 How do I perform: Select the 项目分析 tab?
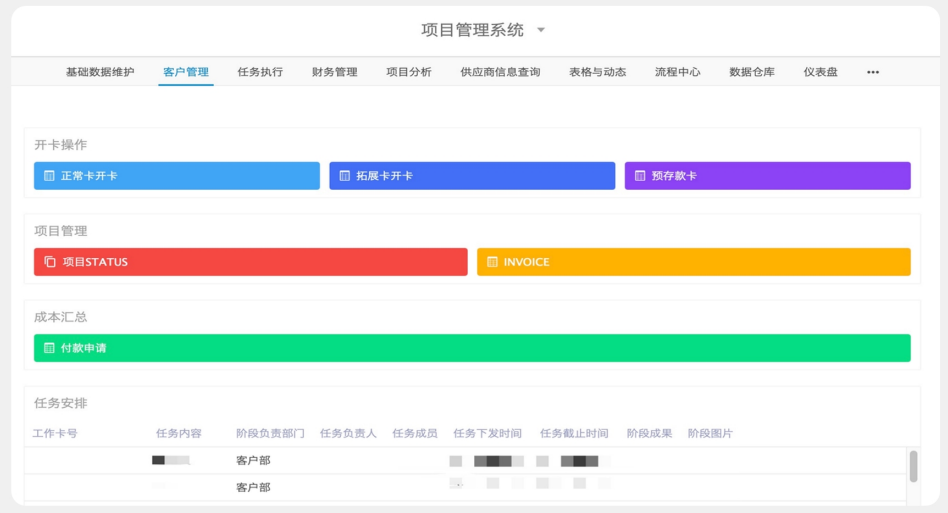click(409, 72)
